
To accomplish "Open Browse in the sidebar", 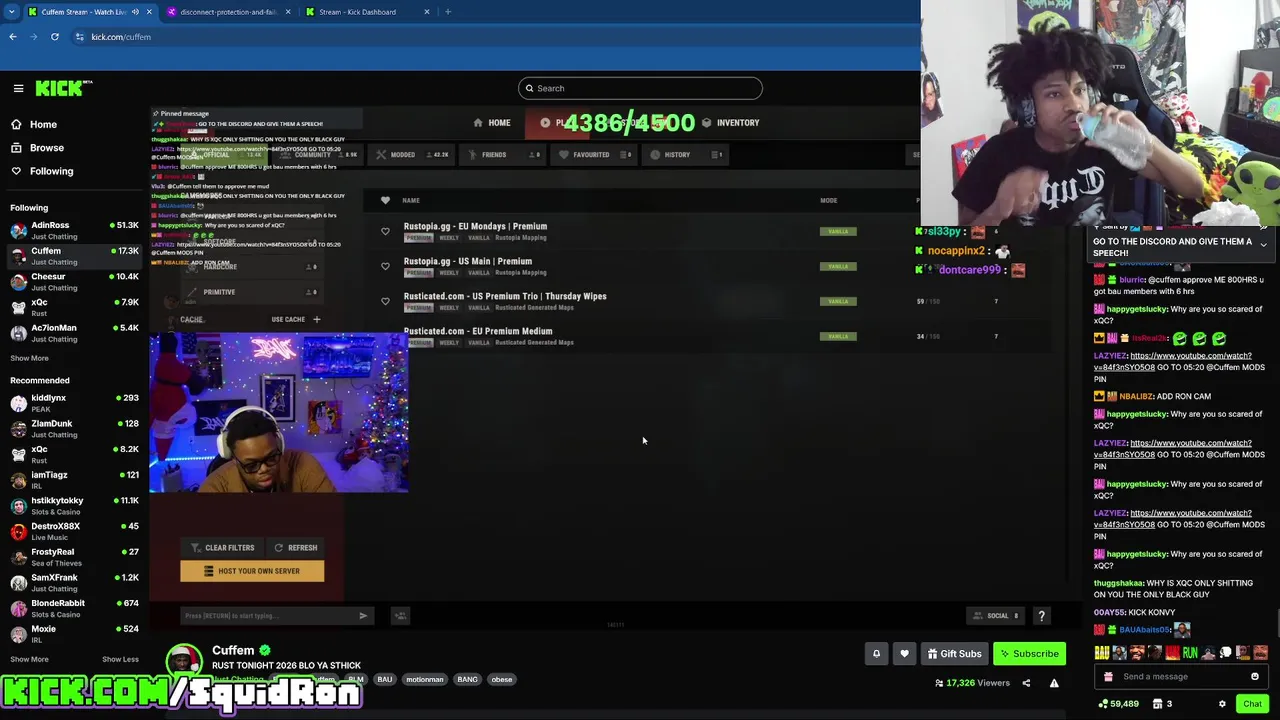I will (46, 148).
